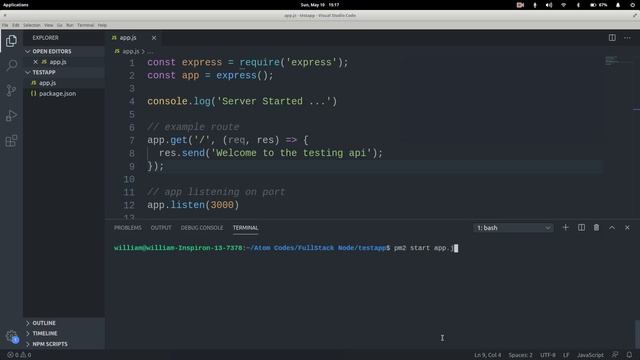Click the JavaScript language mode selector
The image size is (640, 360).
(x=590, y=355)
